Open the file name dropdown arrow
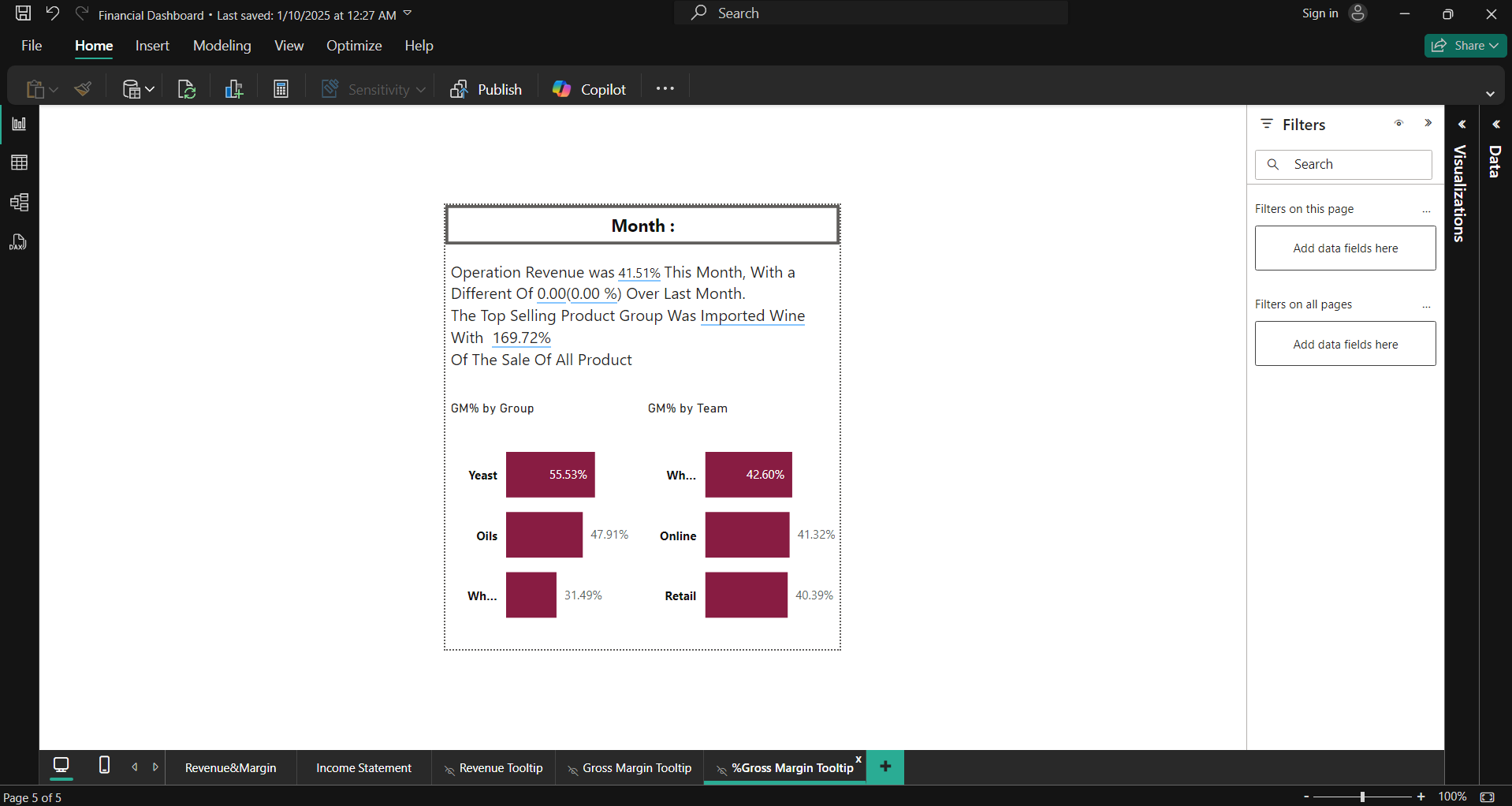This screenshot has height=806, width=1512. pos(408,13)
